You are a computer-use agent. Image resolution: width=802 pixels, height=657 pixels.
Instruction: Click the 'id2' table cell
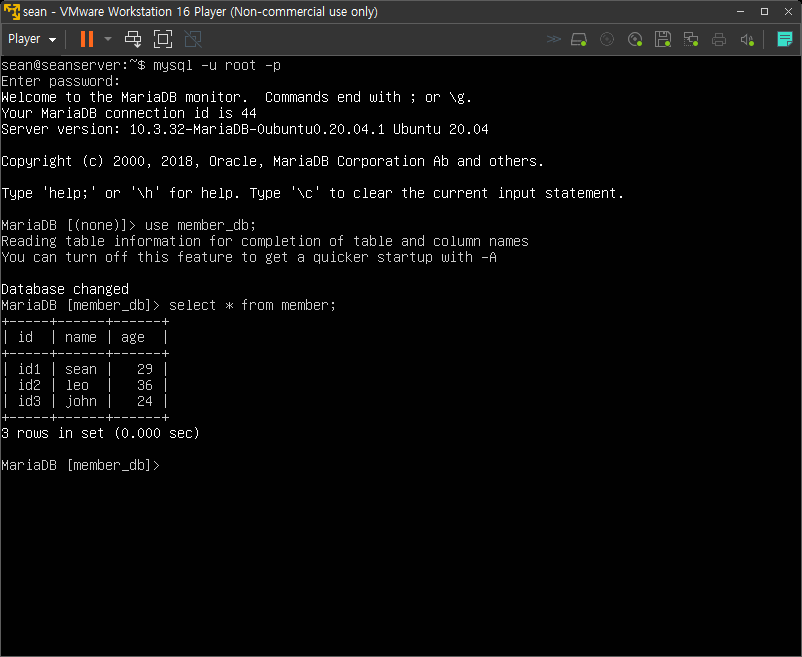point(29,385)
